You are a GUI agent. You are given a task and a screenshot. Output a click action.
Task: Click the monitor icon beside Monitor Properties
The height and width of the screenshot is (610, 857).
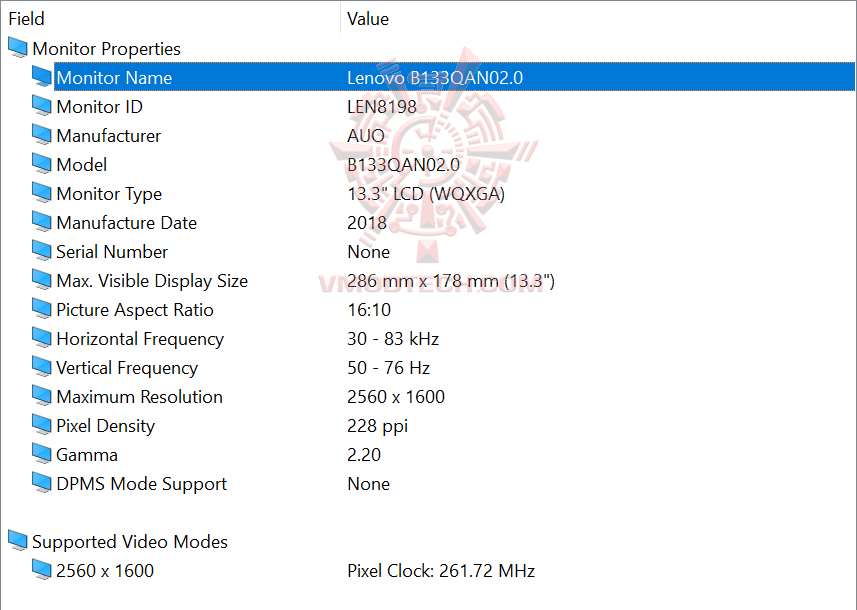[x=17, y=48]
